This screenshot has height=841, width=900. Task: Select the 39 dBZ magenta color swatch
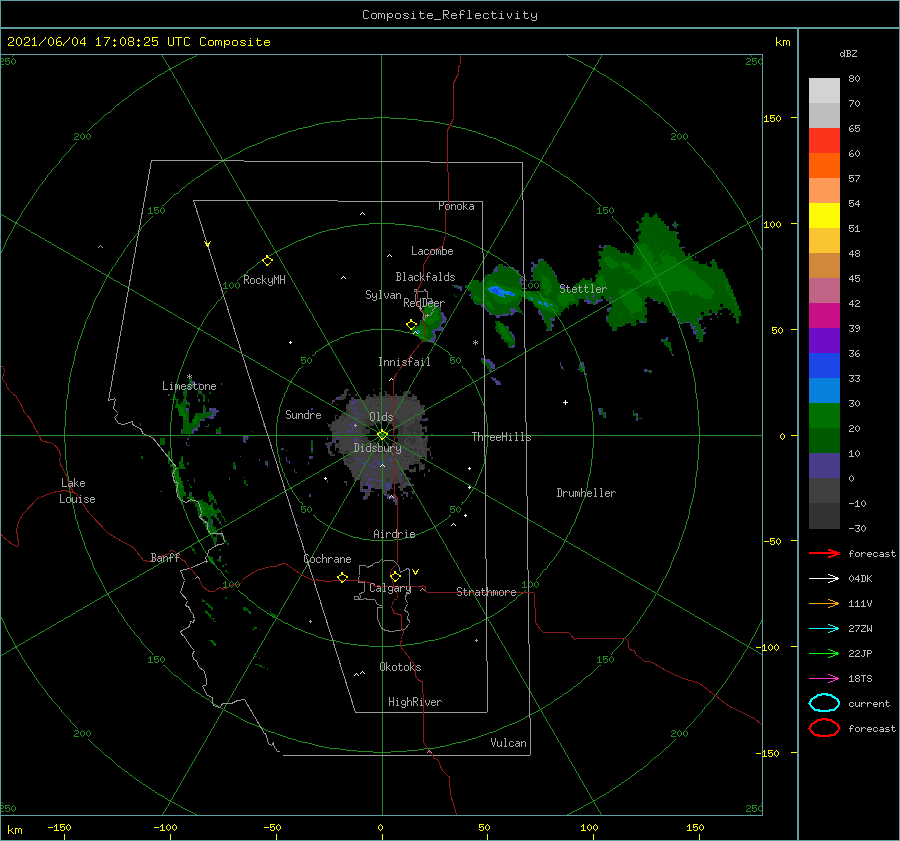tap(824, 315)
